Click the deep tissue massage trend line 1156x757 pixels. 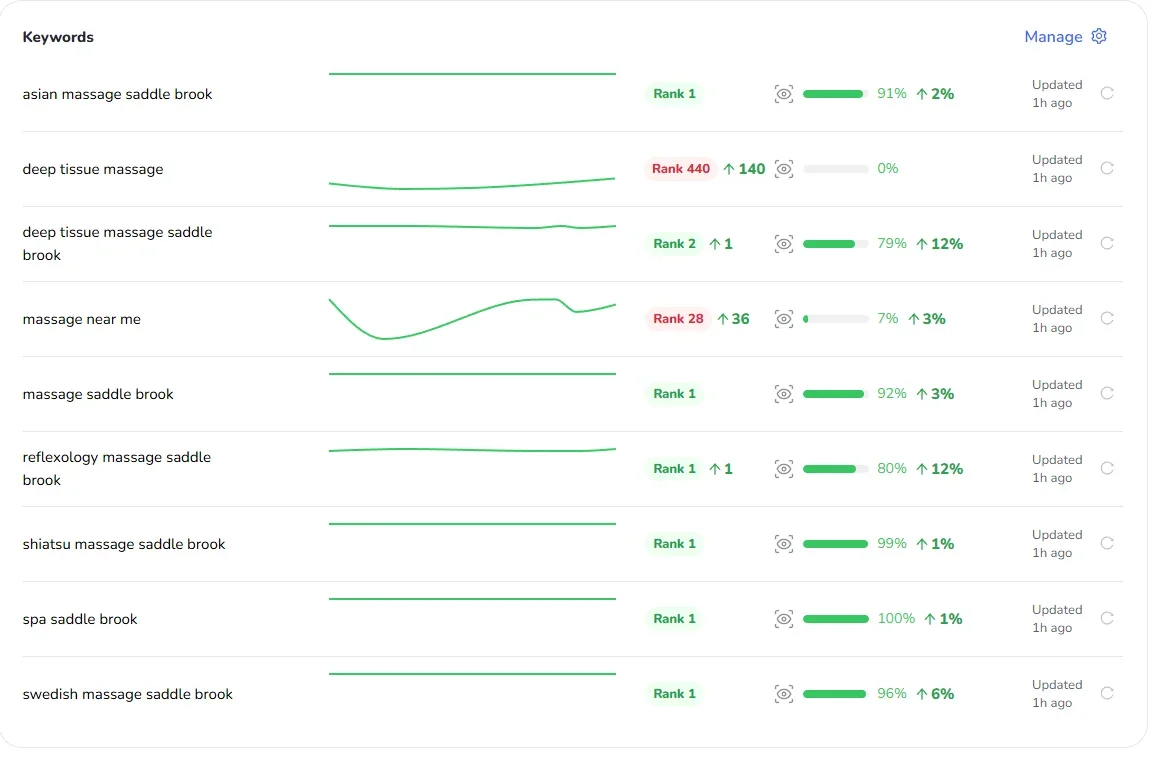point(472,184)
